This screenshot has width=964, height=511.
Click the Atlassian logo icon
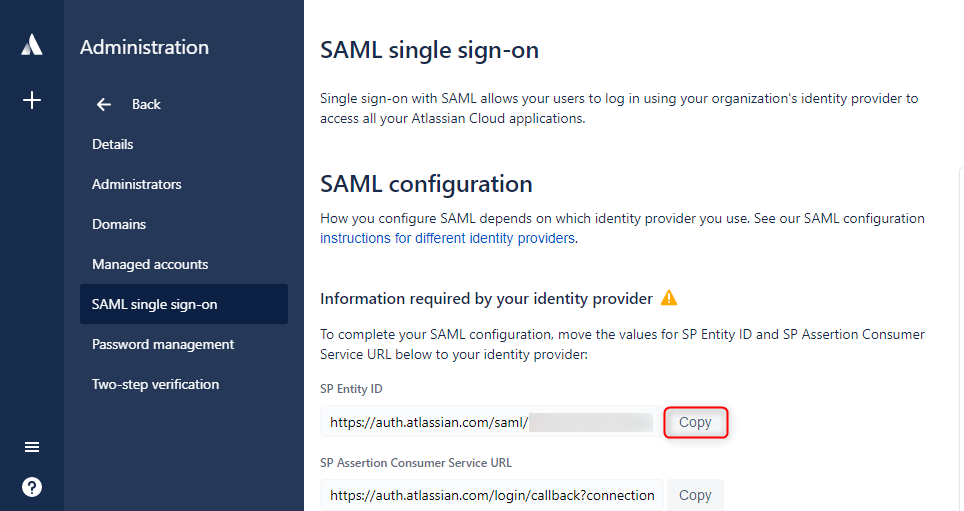point(32,45)
